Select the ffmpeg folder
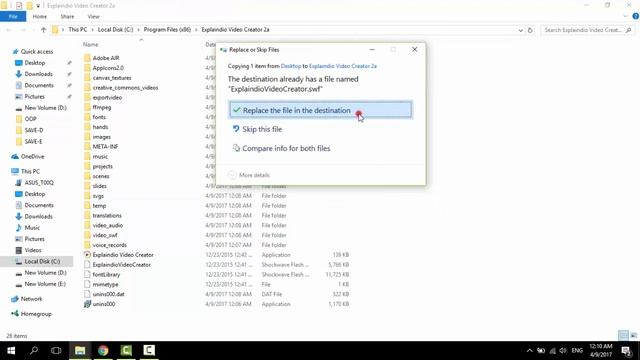The width and height of the screenshot is (640, 360). click(101, 107)
